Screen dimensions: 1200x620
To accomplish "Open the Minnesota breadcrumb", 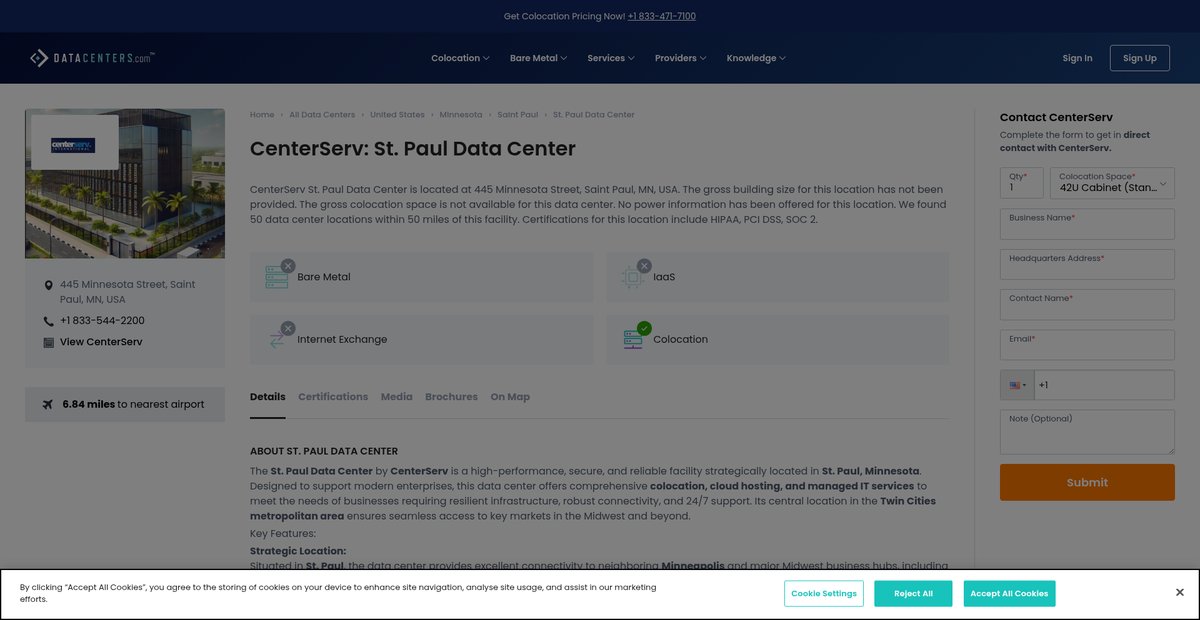I will click(x=461, y=115).
